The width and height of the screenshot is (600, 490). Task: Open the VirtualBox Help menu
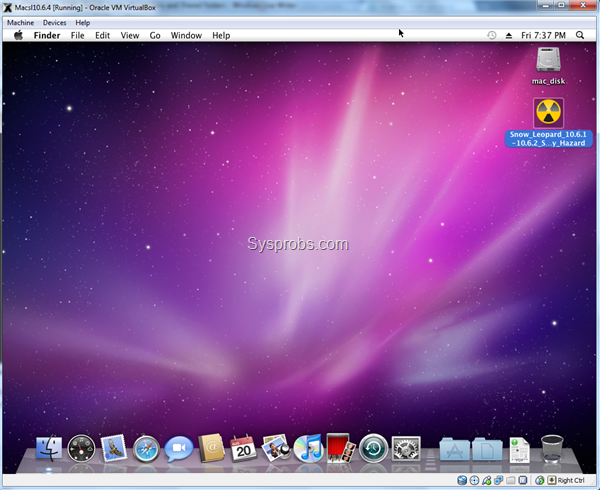pyautogui.click(x=83, y=23)
